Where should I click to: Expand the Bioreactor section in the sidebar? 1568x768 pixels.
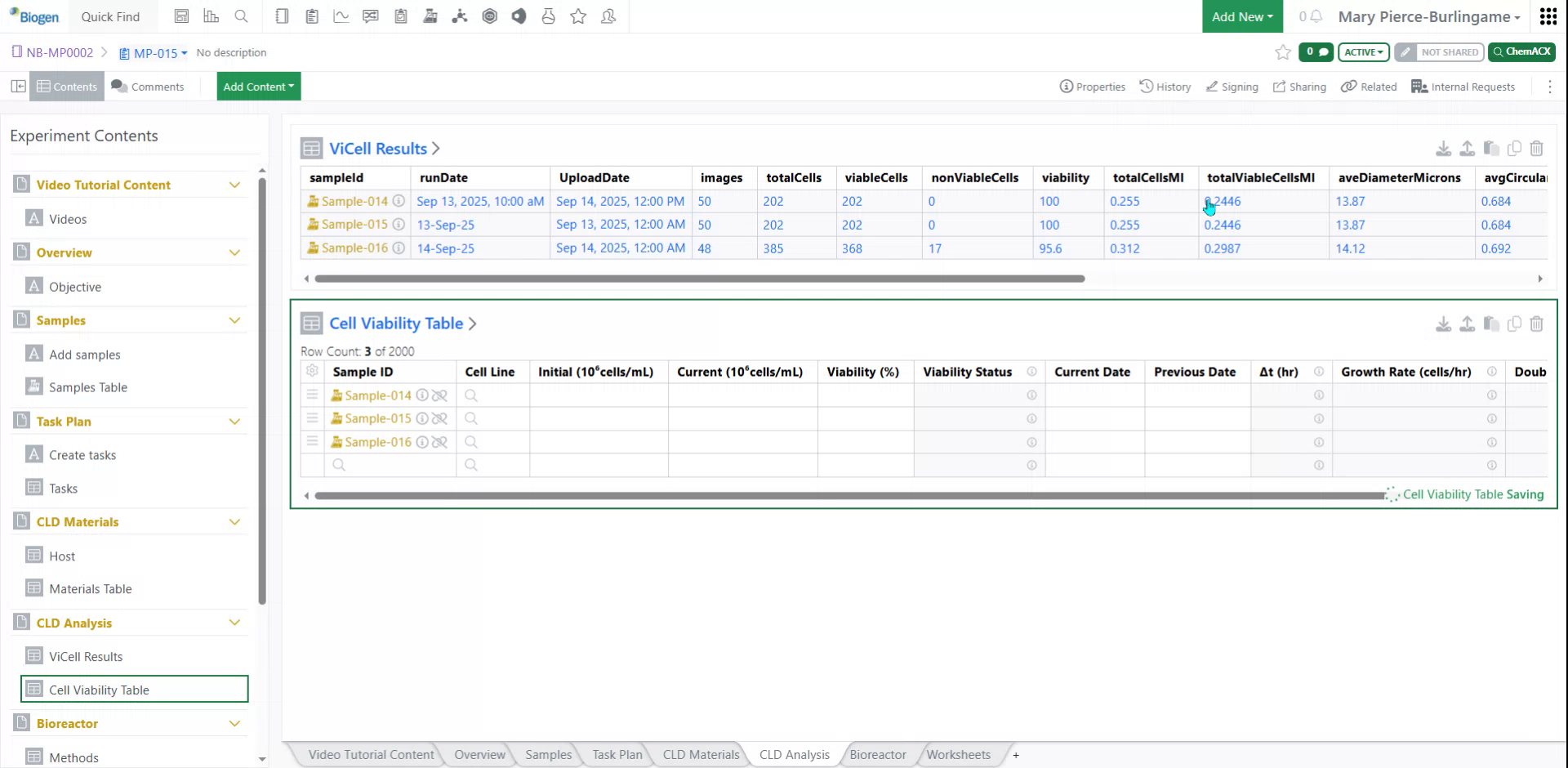(235, 724)
